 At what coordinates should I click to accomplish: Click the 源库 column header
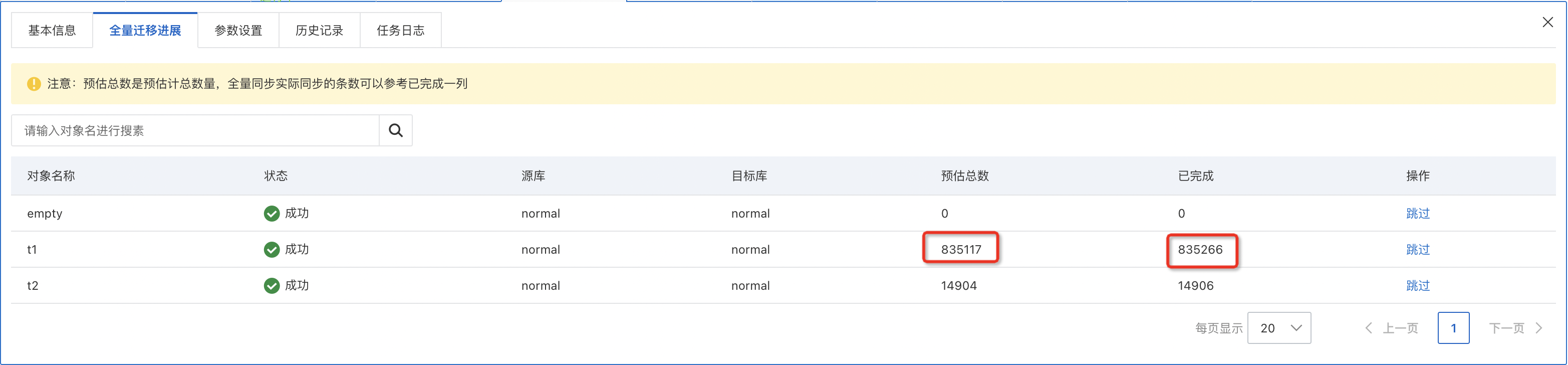533,176
